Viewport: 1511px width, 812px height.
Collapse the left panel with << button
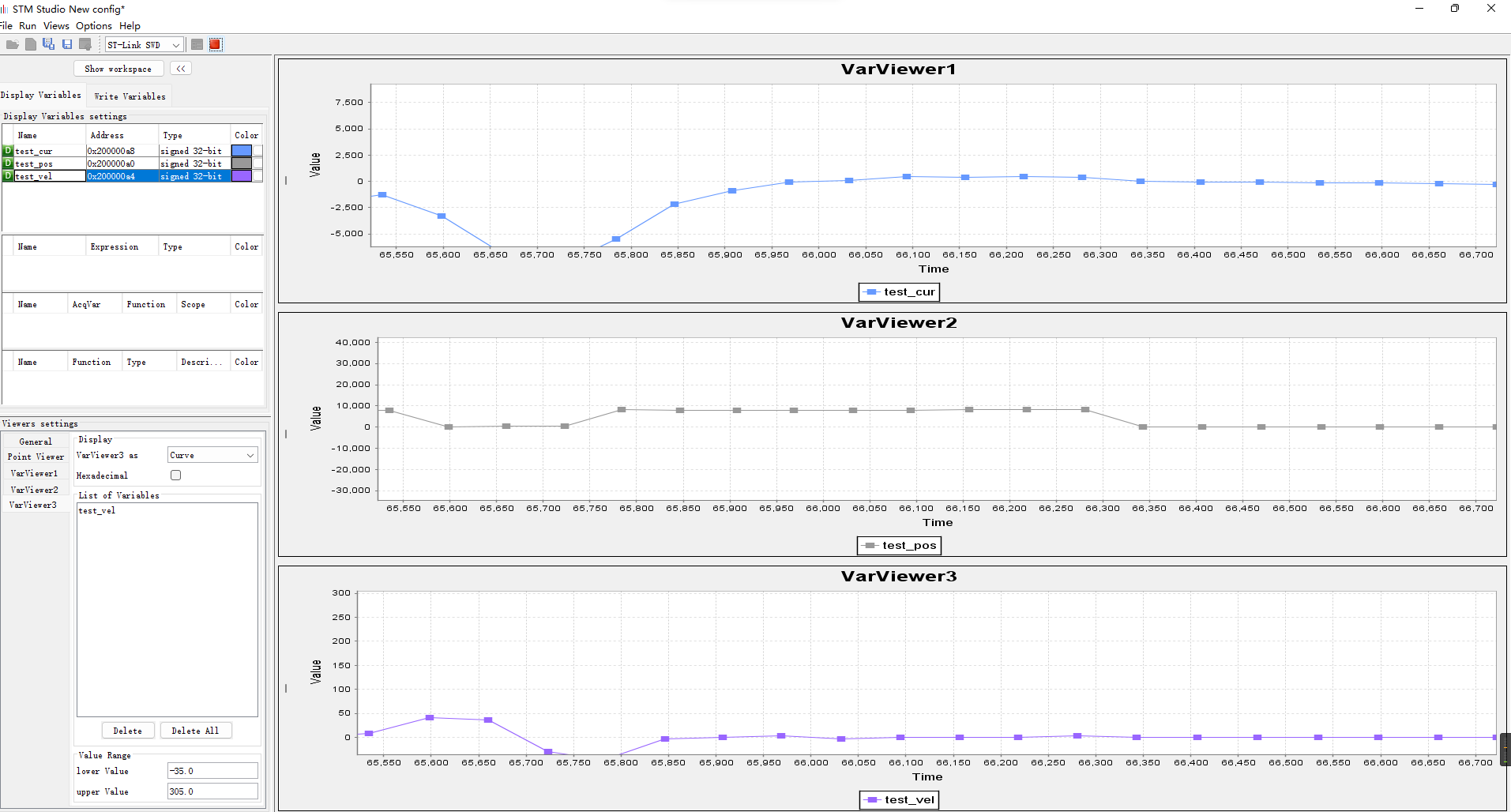181,69
